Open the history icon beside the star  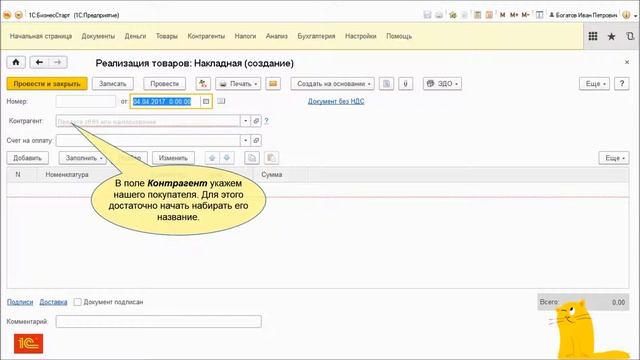coord(630,36)
